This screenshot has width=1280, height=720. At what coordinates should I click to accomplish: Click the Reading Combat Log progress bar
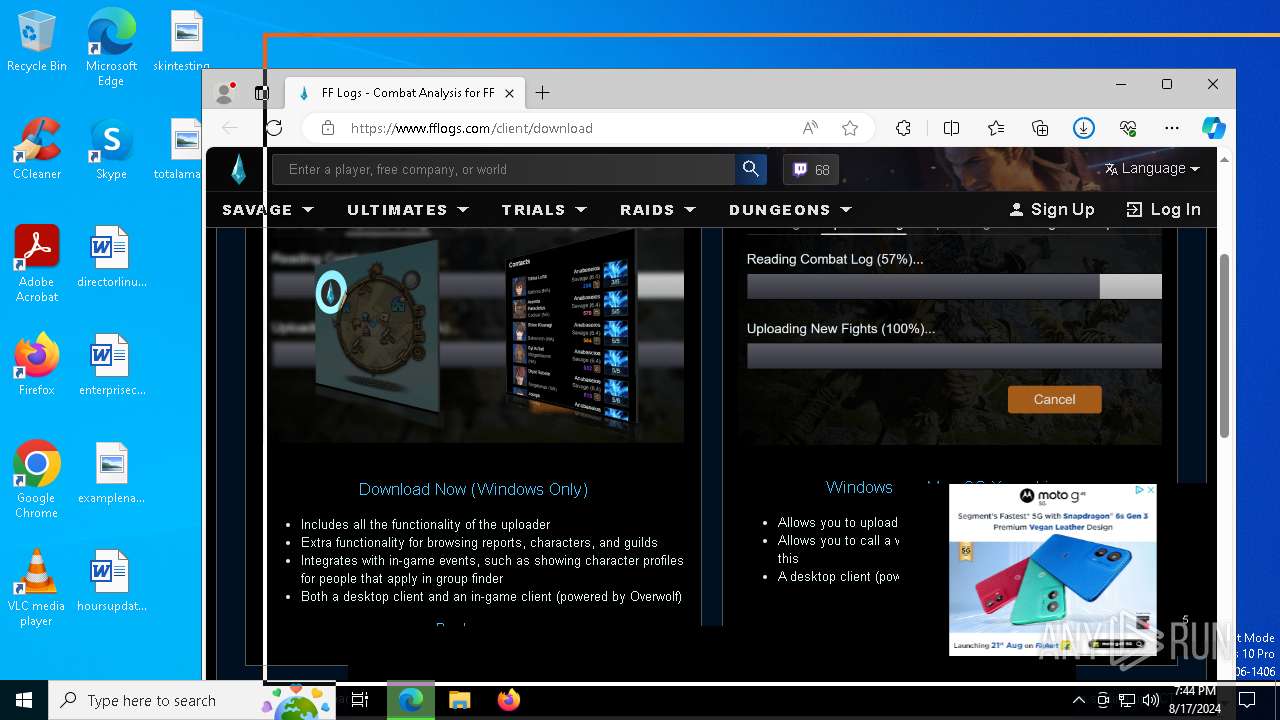(954, 286)
